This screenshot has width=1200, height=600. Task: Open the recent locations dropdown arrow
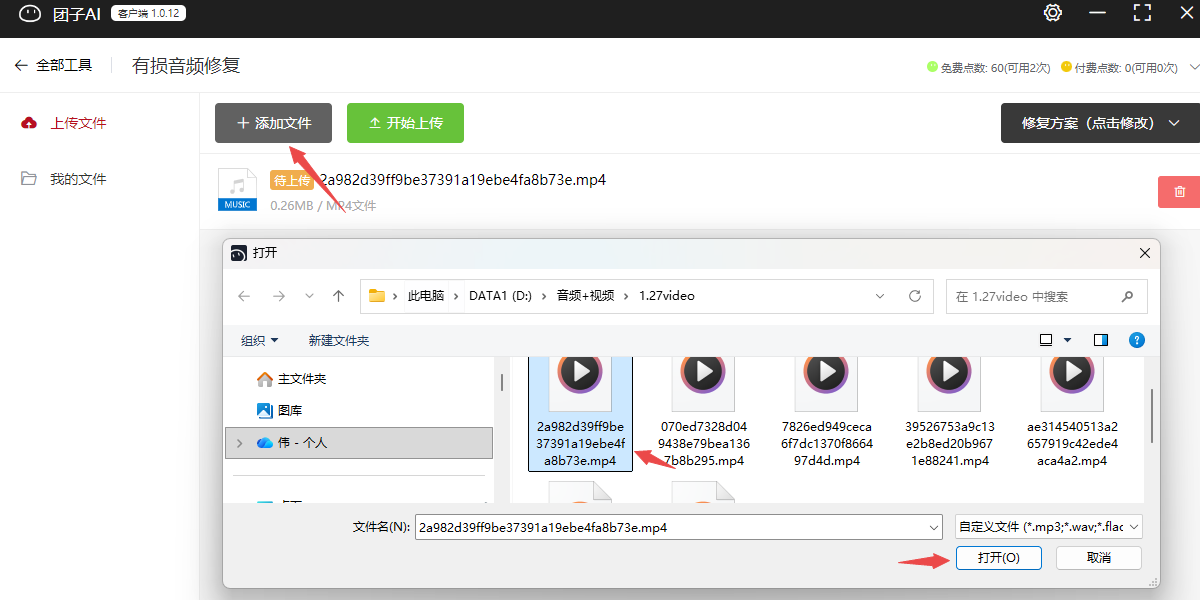point(309,296)
